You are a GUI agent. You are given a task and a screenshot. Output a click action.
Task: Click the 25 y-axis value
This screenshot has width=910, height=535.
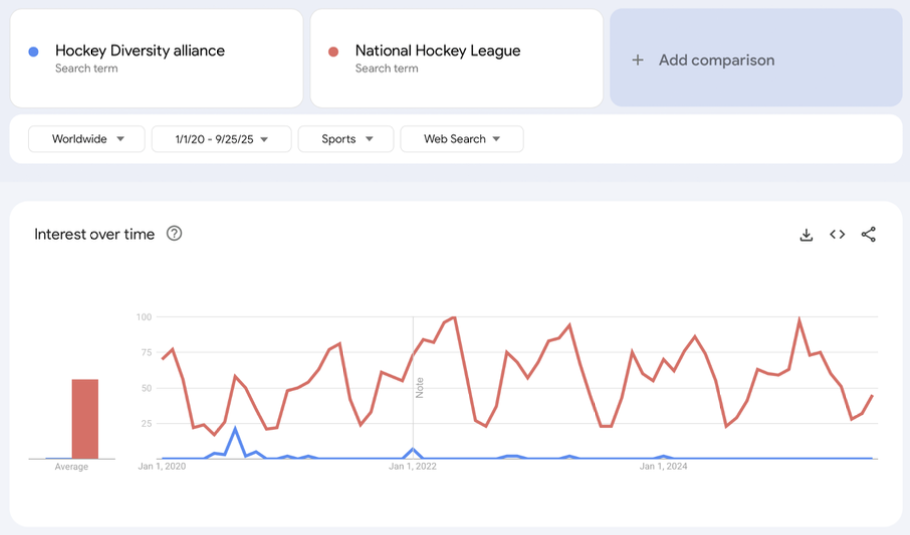pos(146,423)
